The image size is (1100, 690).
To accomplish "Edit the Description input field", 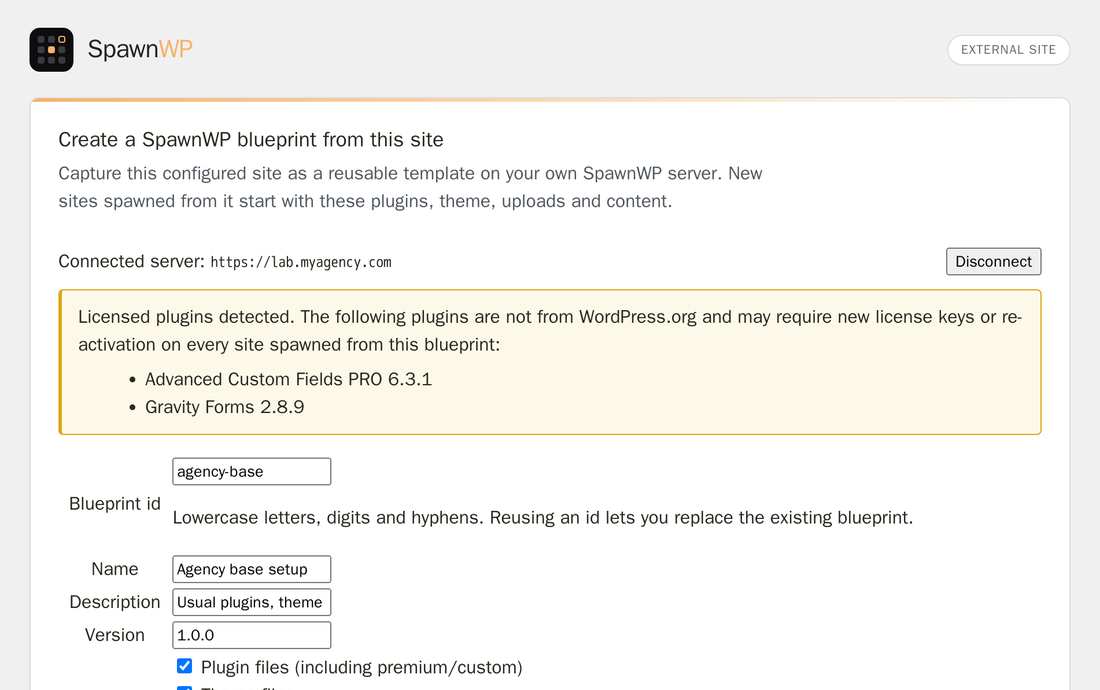I will tap(252, 602).
